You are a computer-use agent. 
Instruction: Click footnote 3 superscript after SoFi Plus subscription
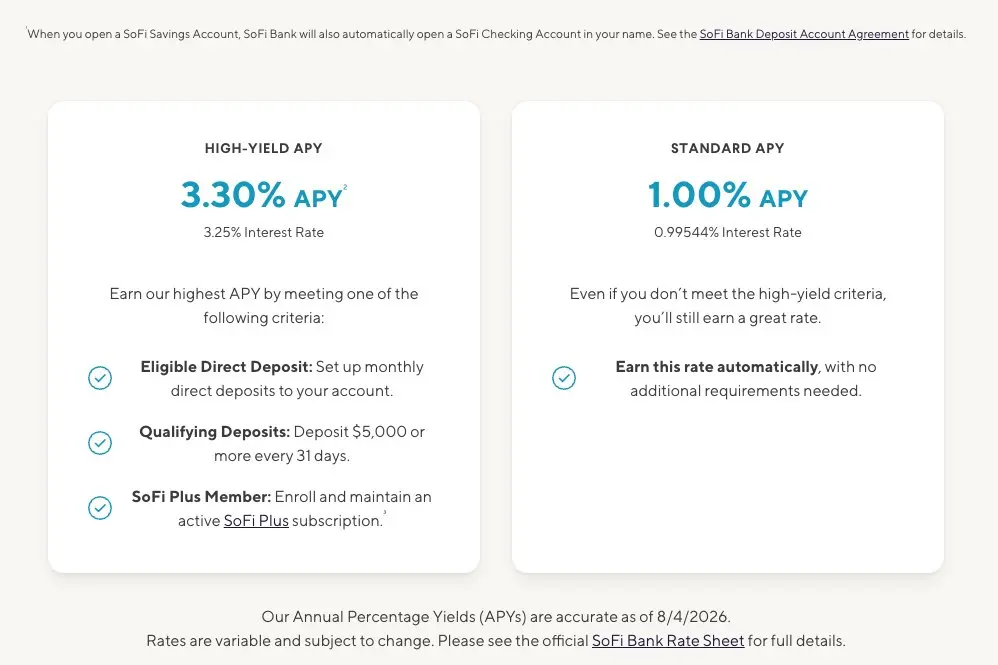point(385,513)
